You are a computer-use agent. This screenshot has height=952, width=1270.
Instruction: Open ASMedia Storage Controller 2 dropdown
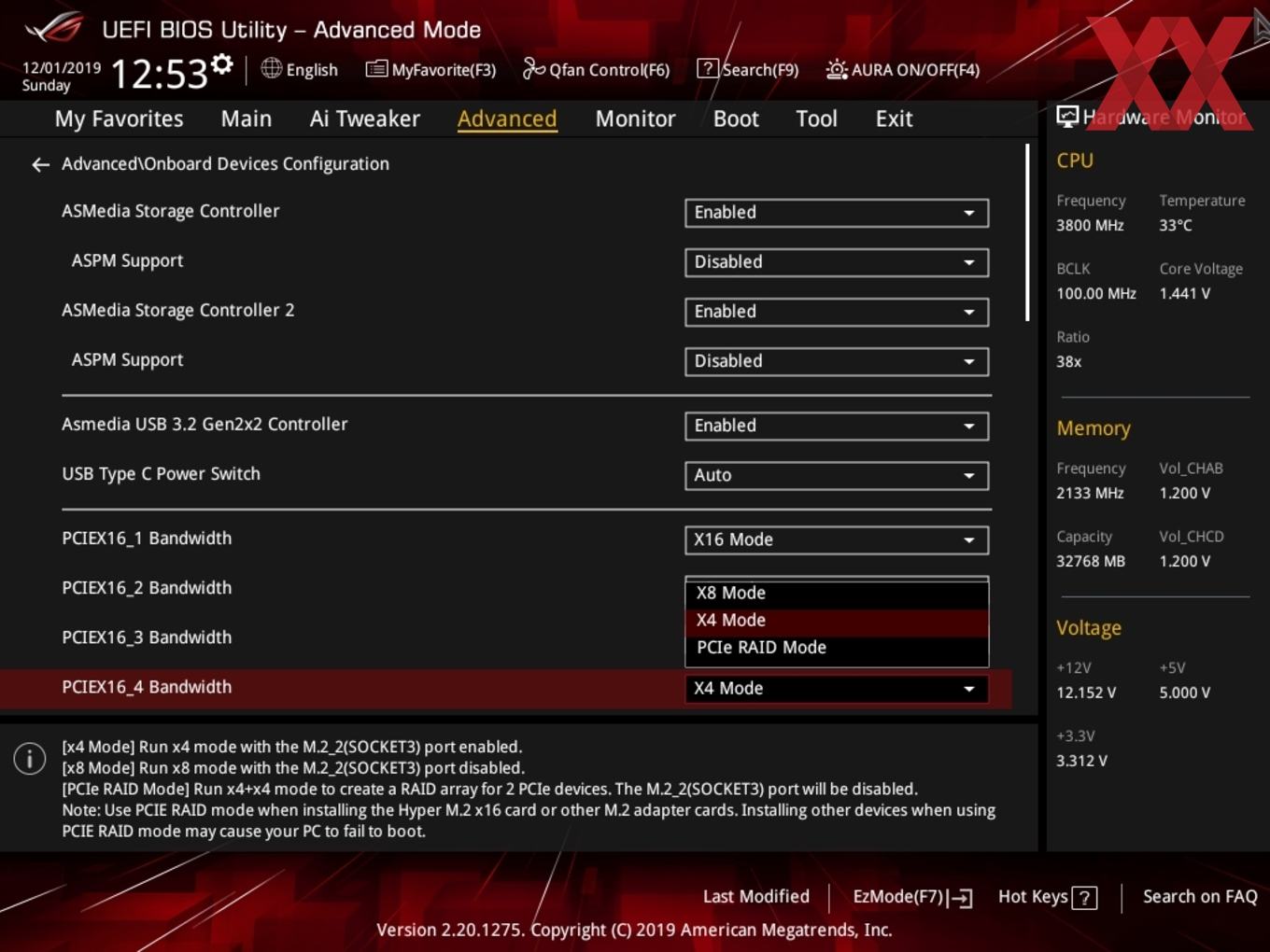pos(837,312)
